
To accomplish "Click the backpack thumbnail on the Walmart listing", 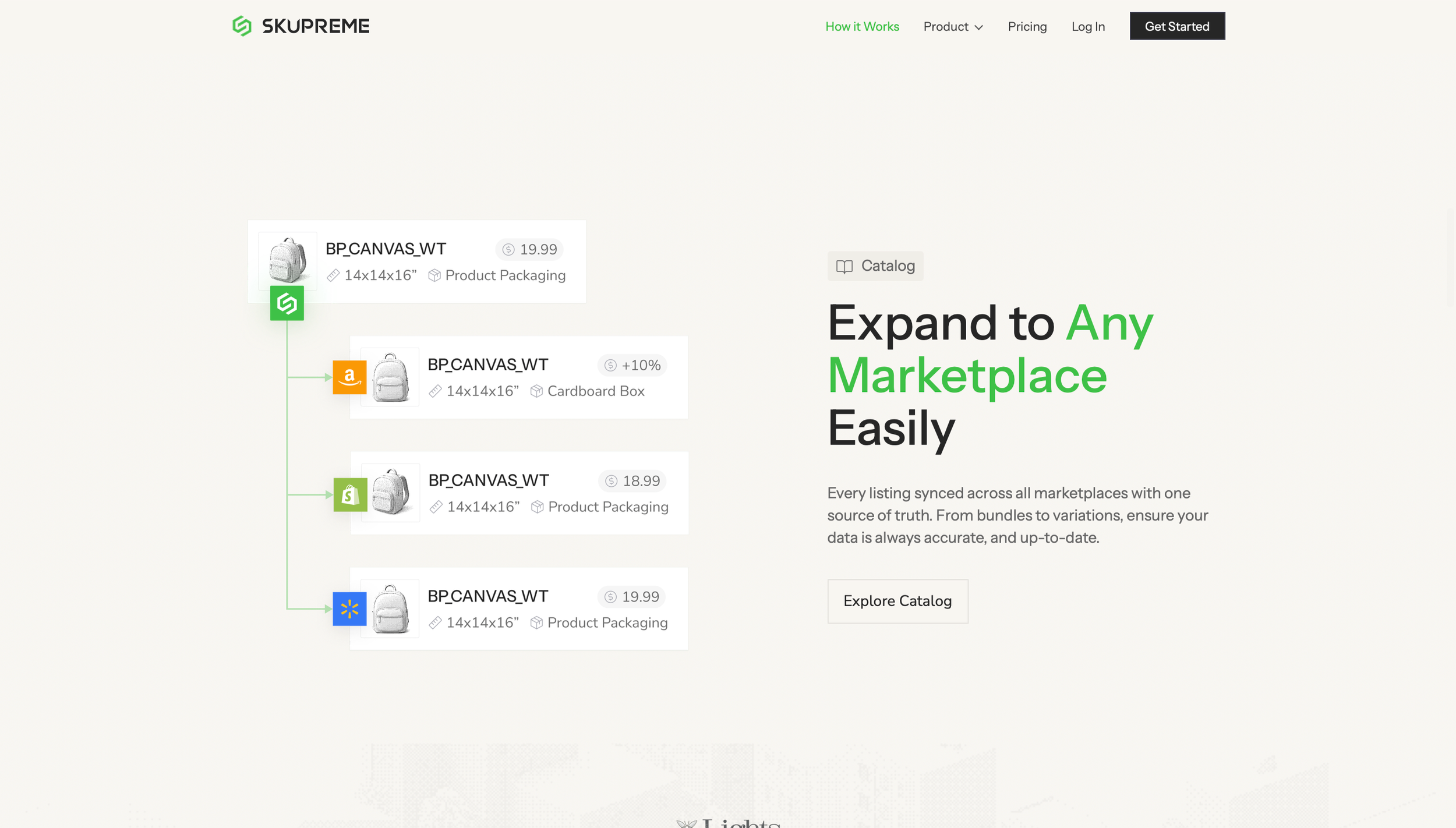I will (390, 609).
